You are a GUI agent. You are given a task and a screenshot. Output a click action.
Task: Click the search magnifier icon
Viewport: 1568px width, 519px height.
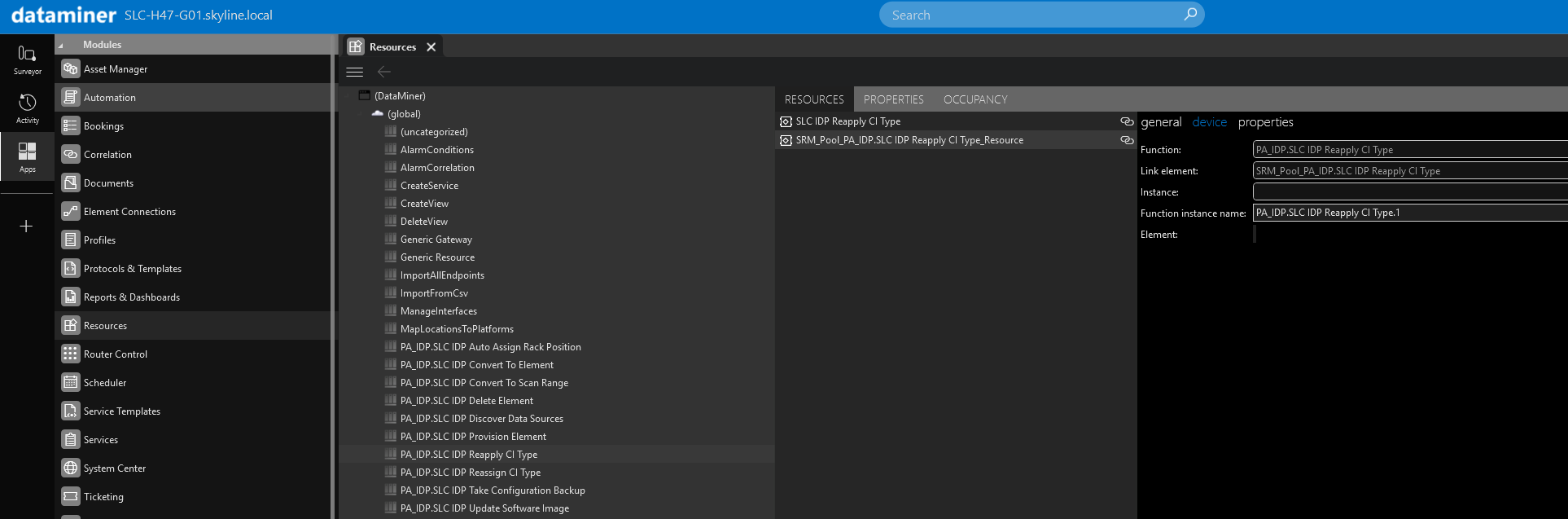coord(1190,15)
